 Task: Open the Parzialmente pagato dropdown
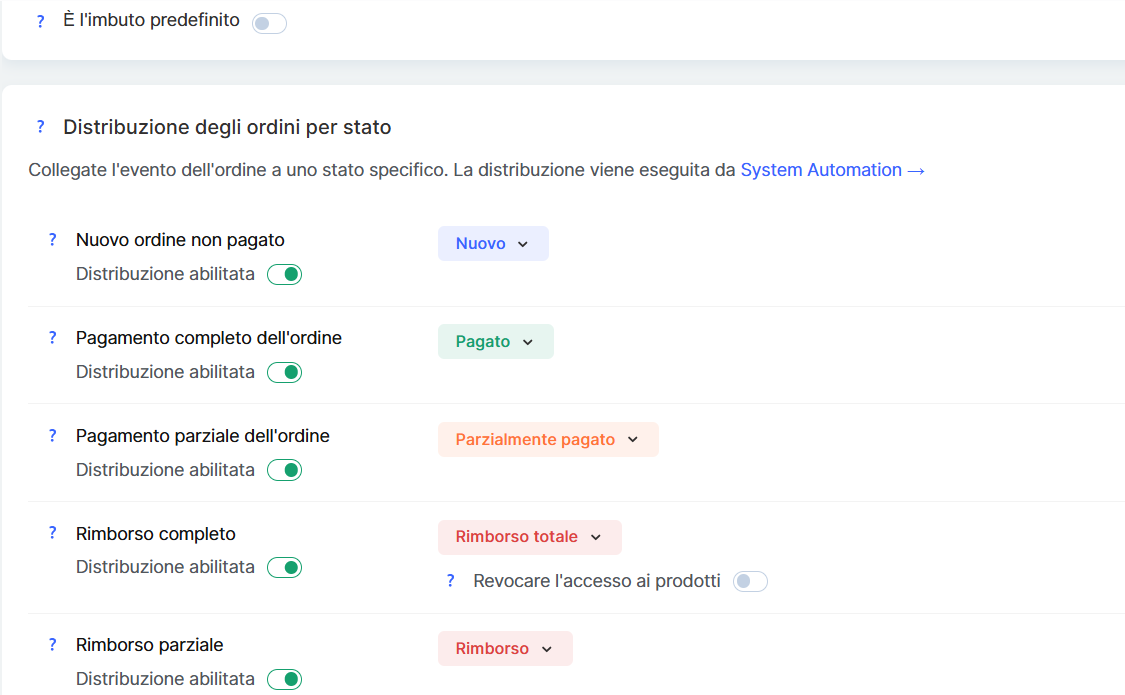[548, 440]
